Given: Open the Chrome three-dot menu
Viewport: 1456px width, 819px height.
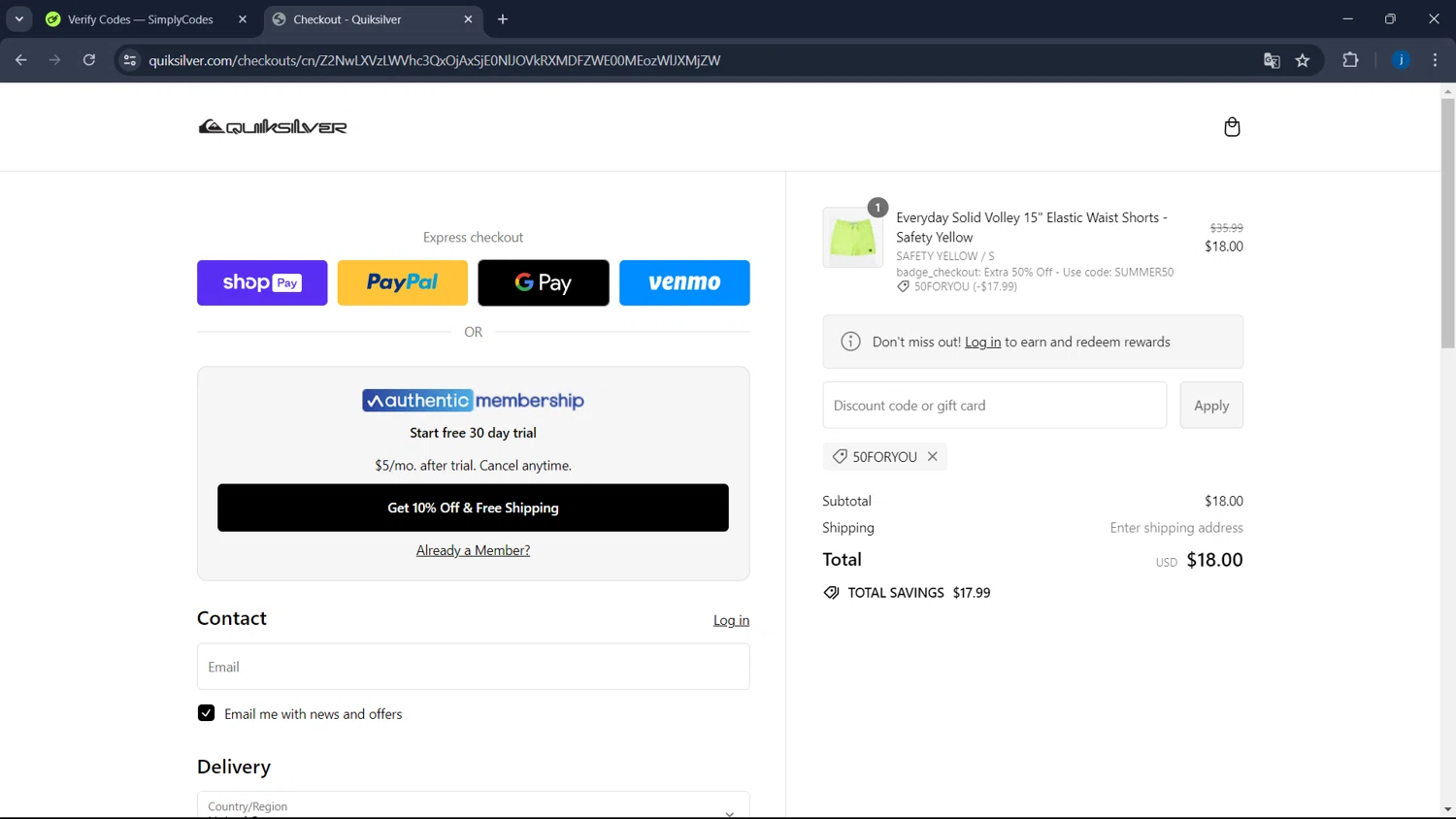Looking at the screenshot, I should [1435, 60].
